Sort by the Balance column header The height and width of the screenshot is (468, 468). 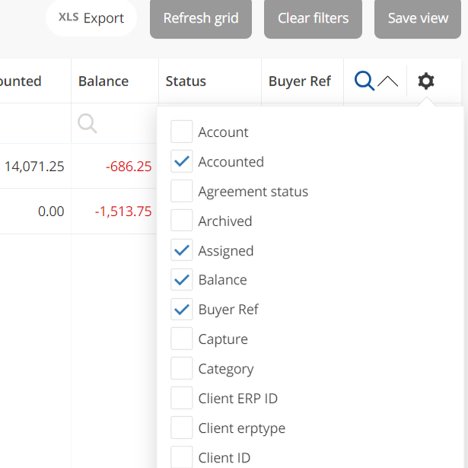(x=103, y=81)
